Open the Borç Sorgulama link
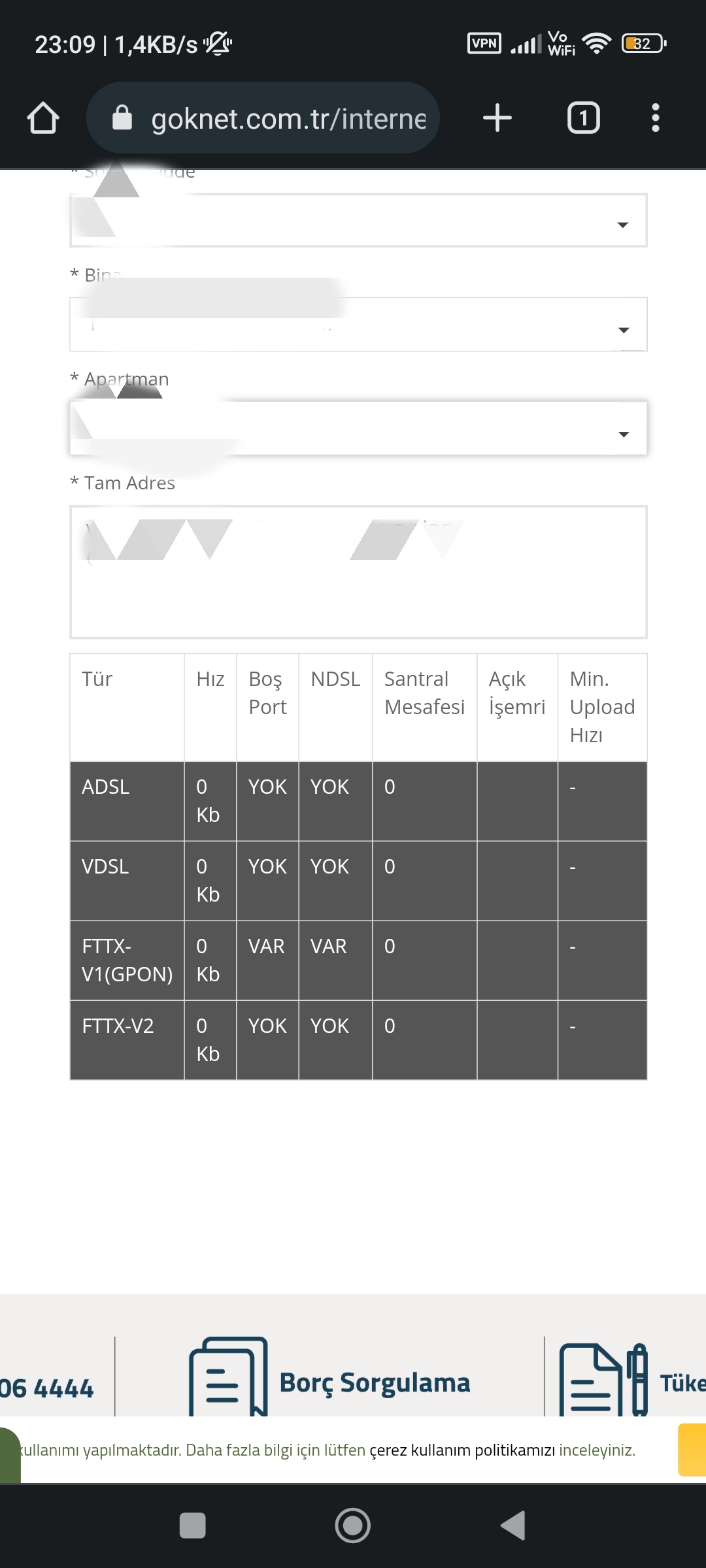Viewport: 706px width, 1568px height. [375, 1383]
